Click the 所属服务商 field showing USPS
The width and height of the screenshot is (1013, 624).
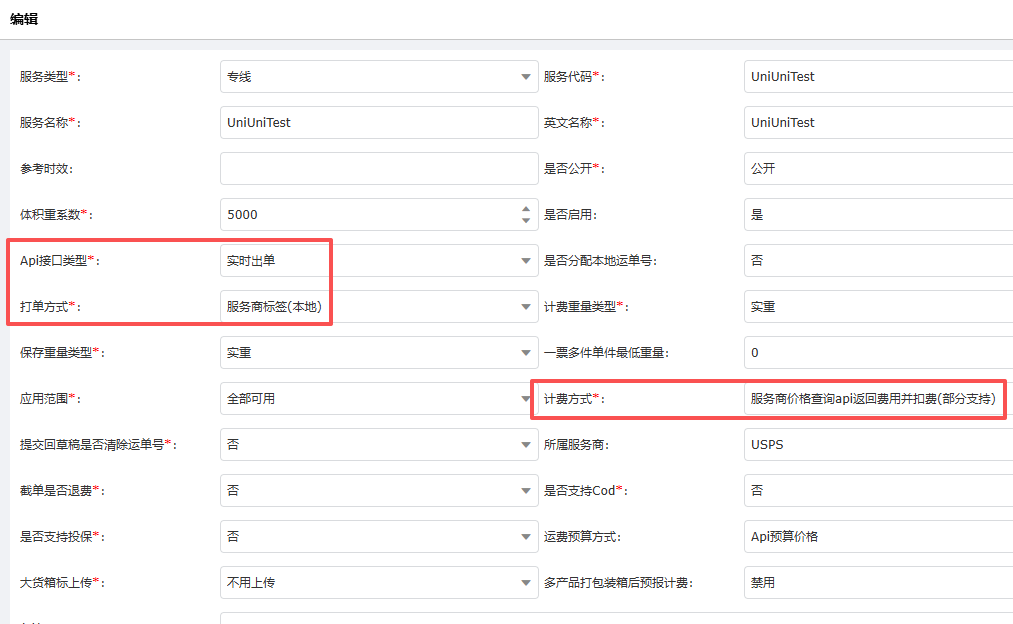coord(878,445)
